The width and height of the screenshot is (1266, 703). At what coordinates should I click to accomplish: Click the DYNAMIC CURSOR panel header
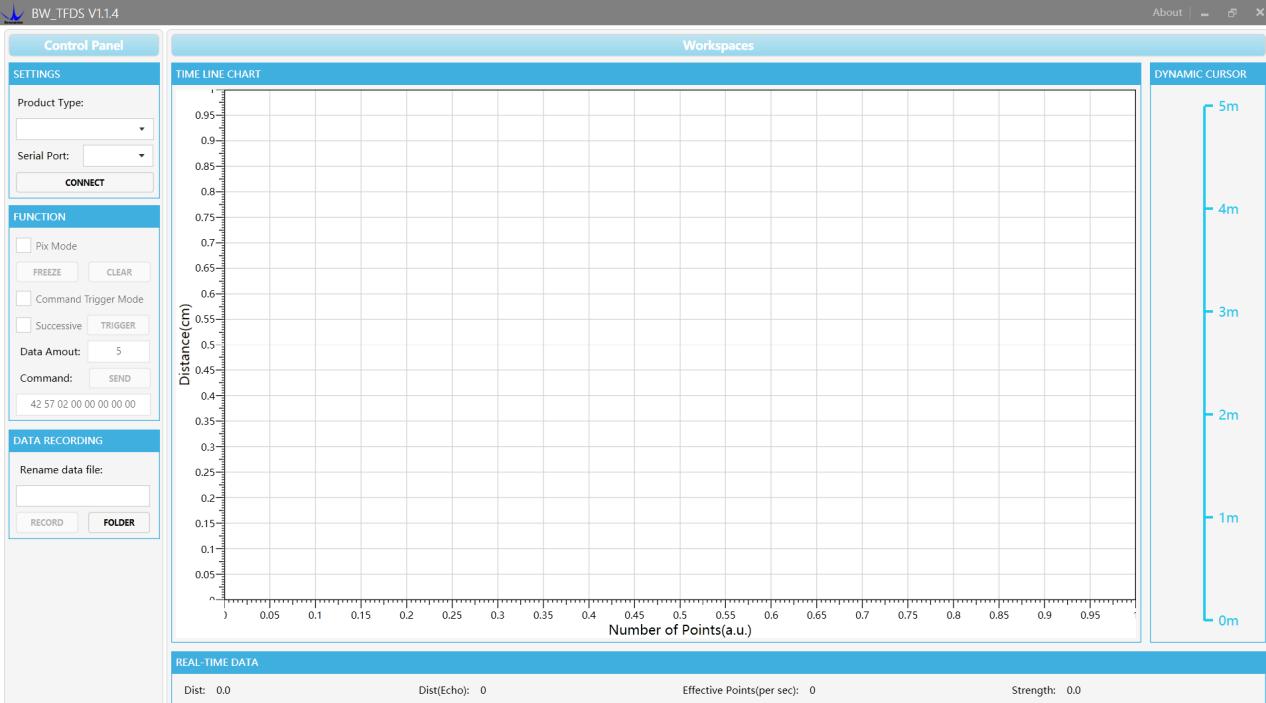(1208, 73)
